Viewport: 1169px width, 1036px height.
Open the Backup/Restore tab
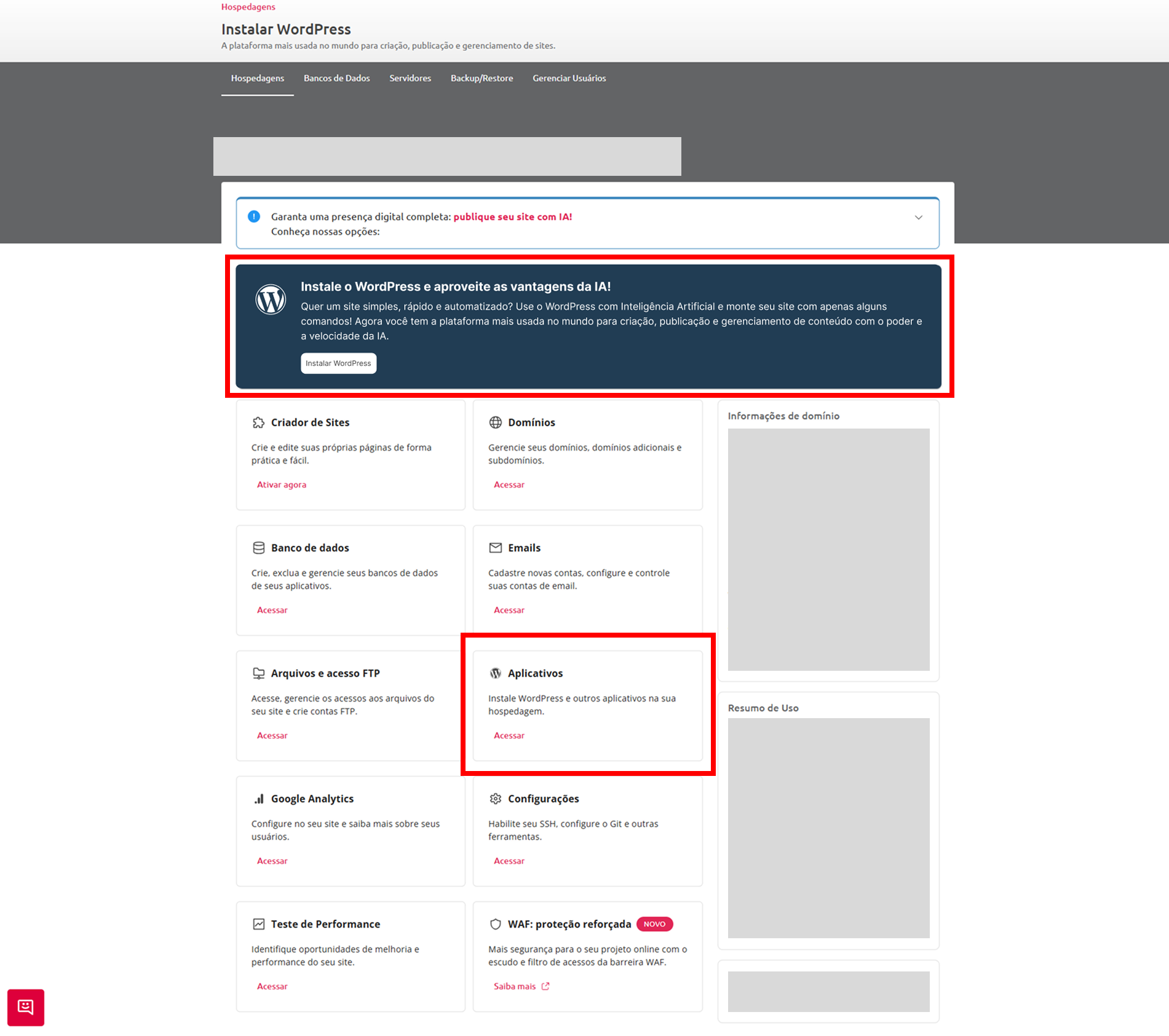481,78
